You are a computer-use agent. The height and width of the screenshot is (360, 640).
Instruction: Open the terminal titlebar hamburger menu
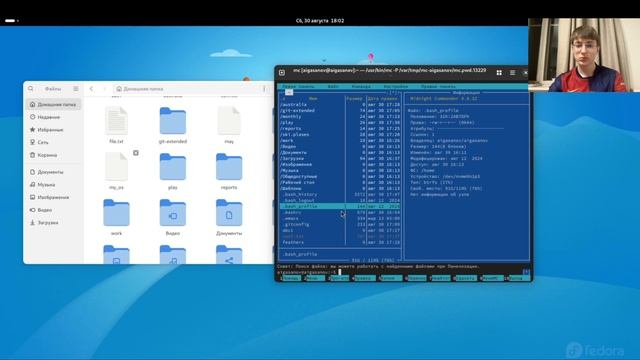coord(512,73)
